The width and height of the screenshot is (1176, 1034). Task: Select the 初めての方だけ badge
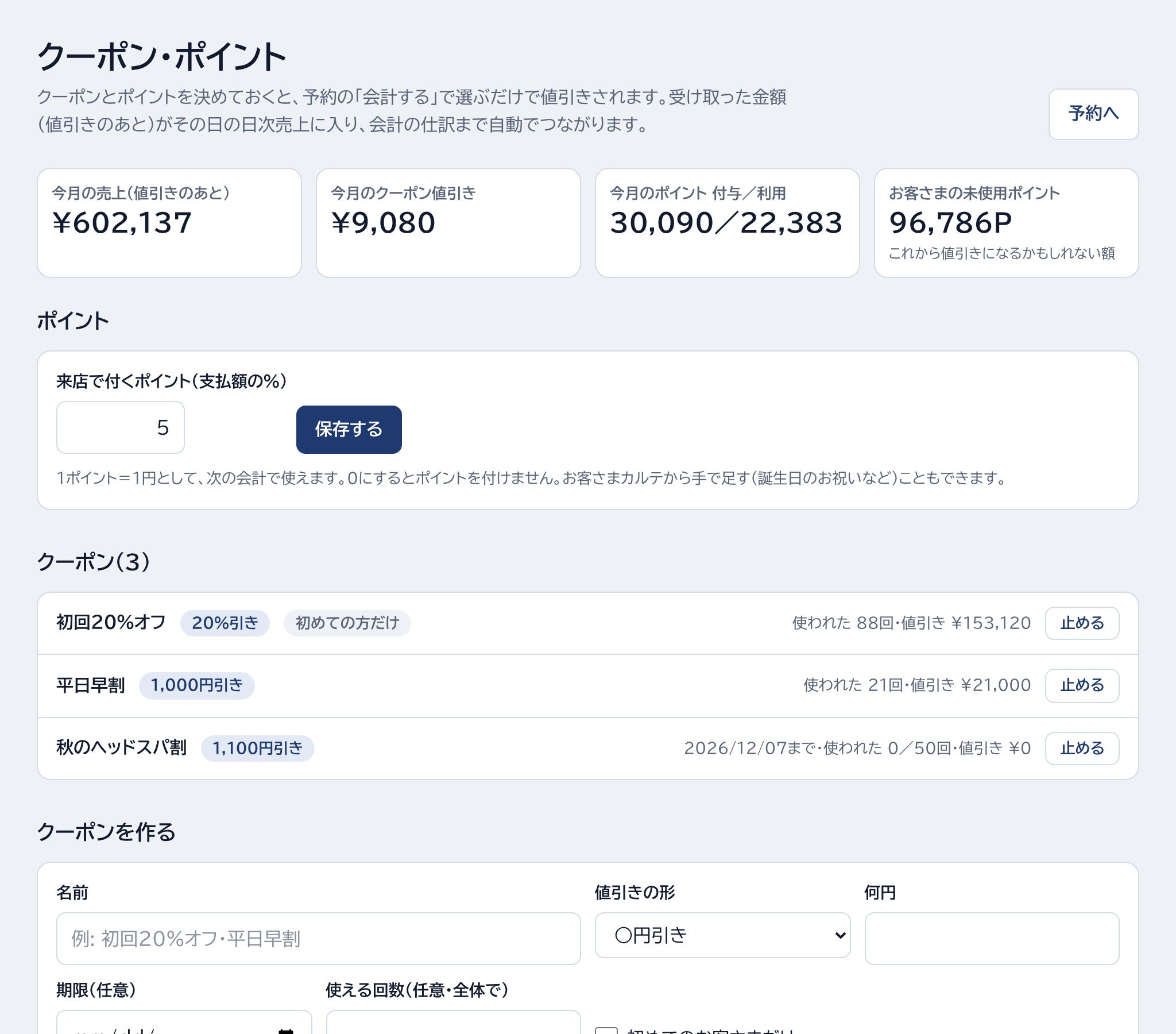pos(347,623)
